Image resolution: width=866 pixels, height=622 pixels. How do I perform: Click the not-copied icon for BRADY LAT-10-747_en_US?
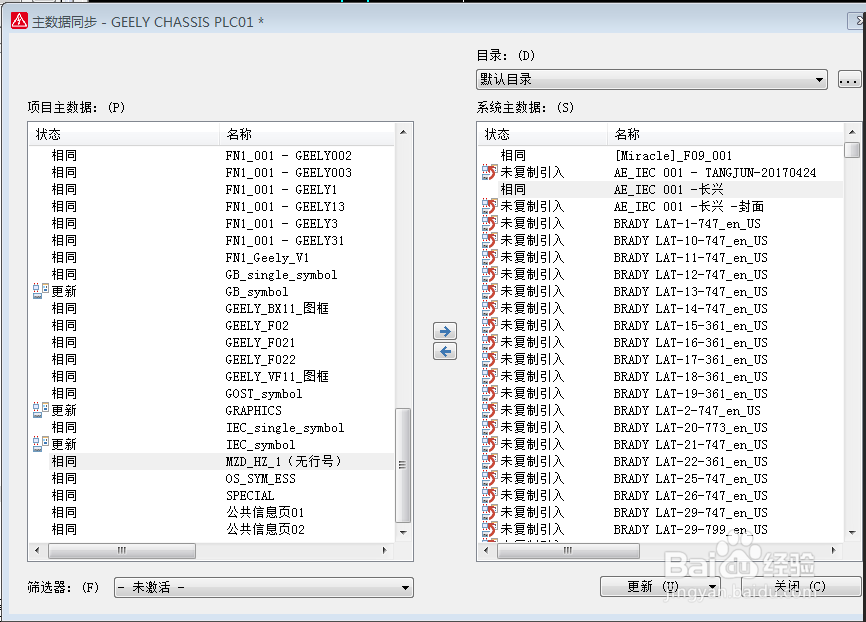tap(489, 240)
